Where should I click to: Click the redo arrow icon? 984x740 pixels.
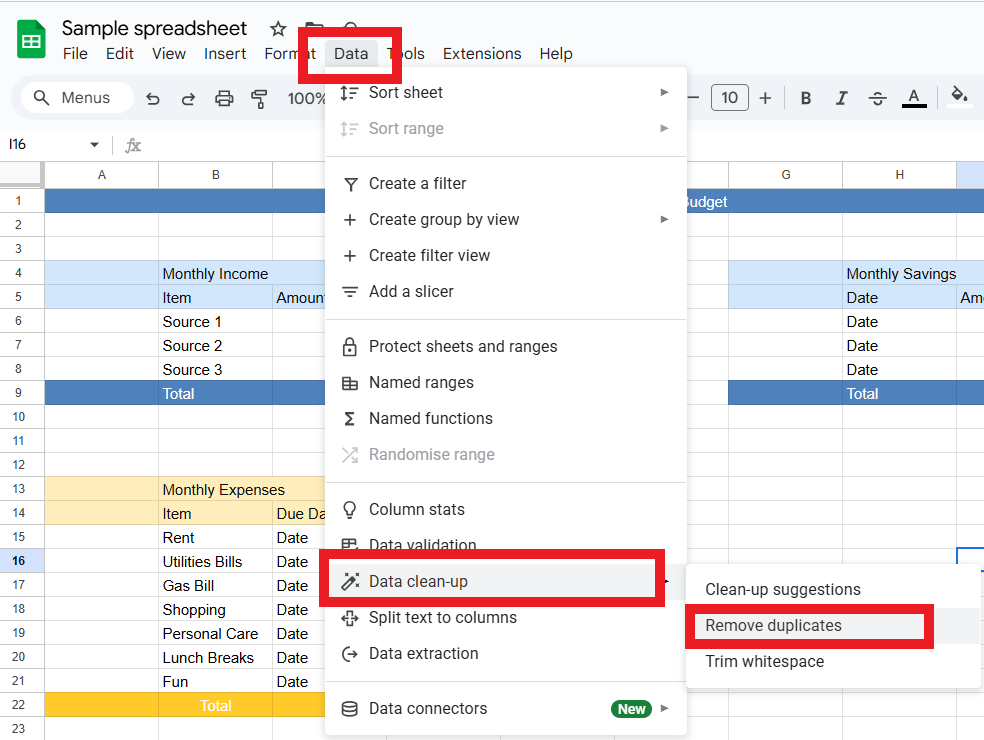[188, 98]
